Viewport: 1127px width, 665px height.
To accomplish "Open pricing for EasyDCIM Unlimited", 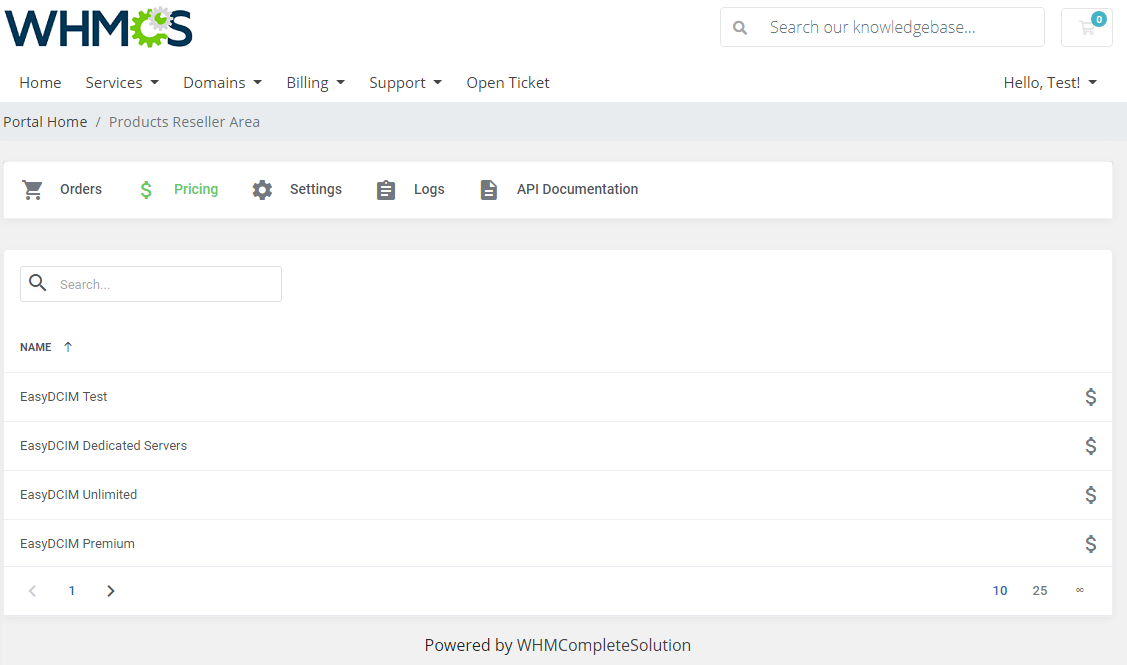I will coord(1090,495).
